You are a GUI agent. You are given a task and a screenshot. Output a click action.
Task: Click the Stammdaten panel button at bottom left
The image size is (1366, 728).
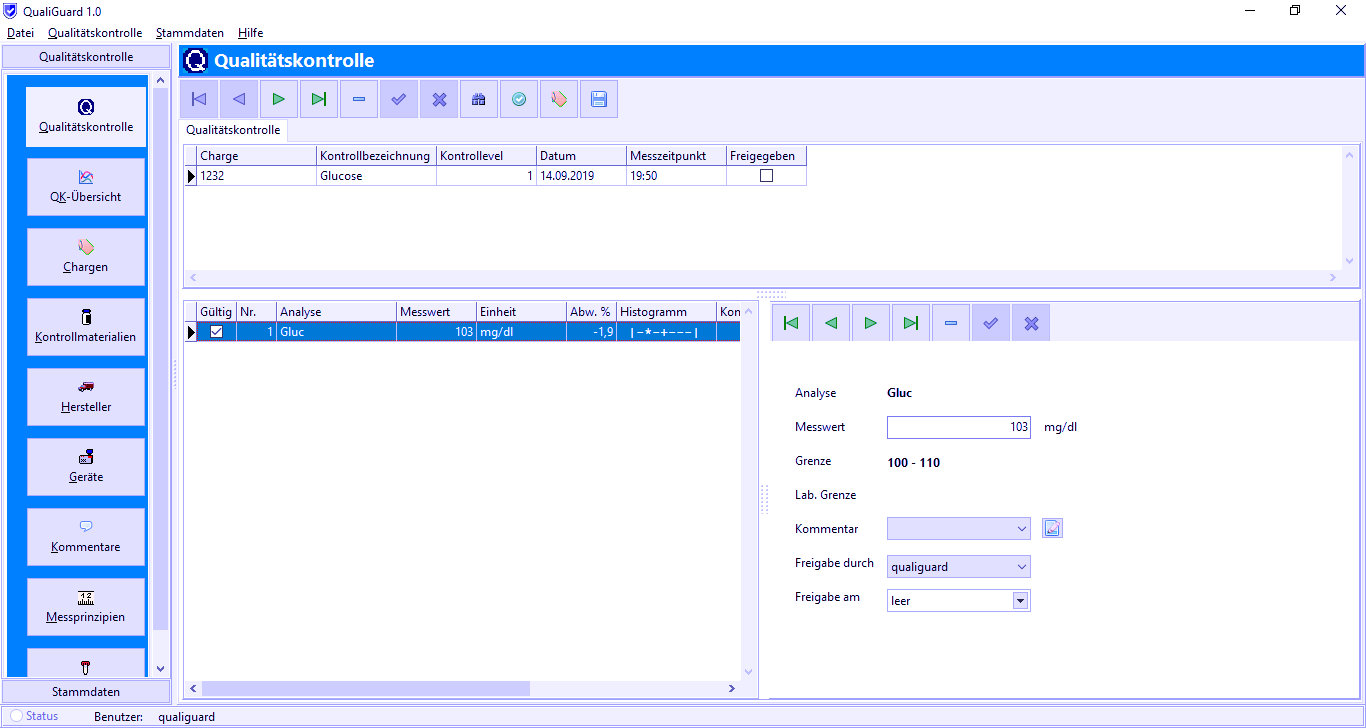click(86, 692)
